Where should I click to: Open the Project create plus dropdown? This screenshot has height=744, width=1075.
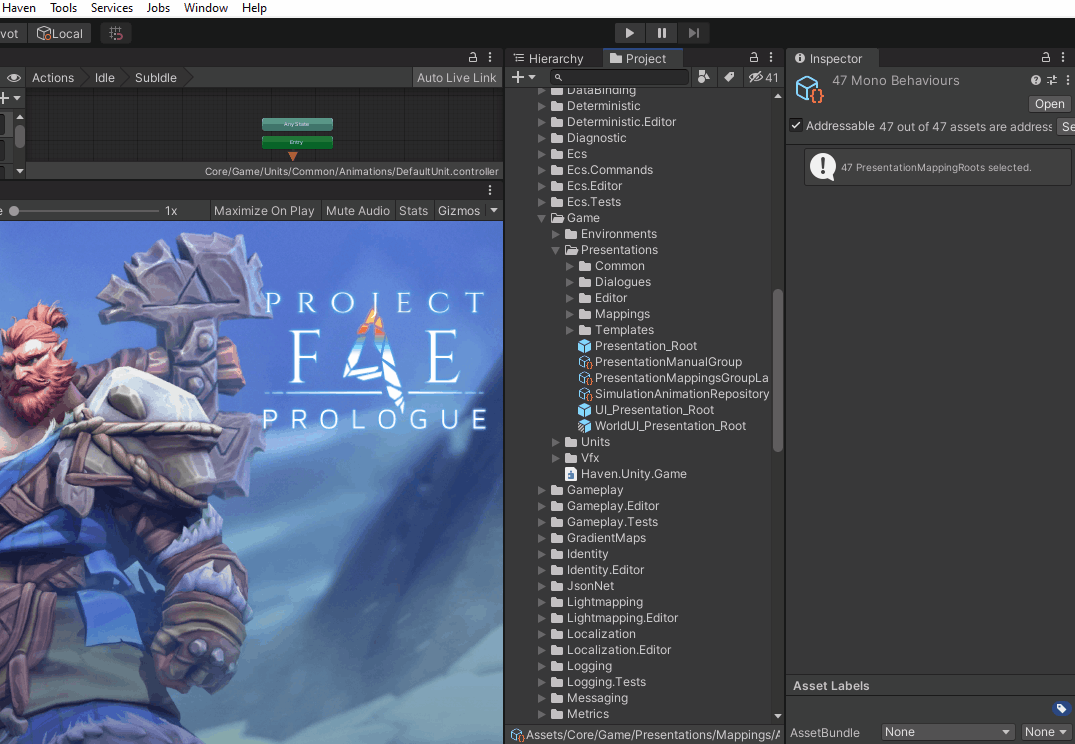pyautogui.click(x=524, y=77)
